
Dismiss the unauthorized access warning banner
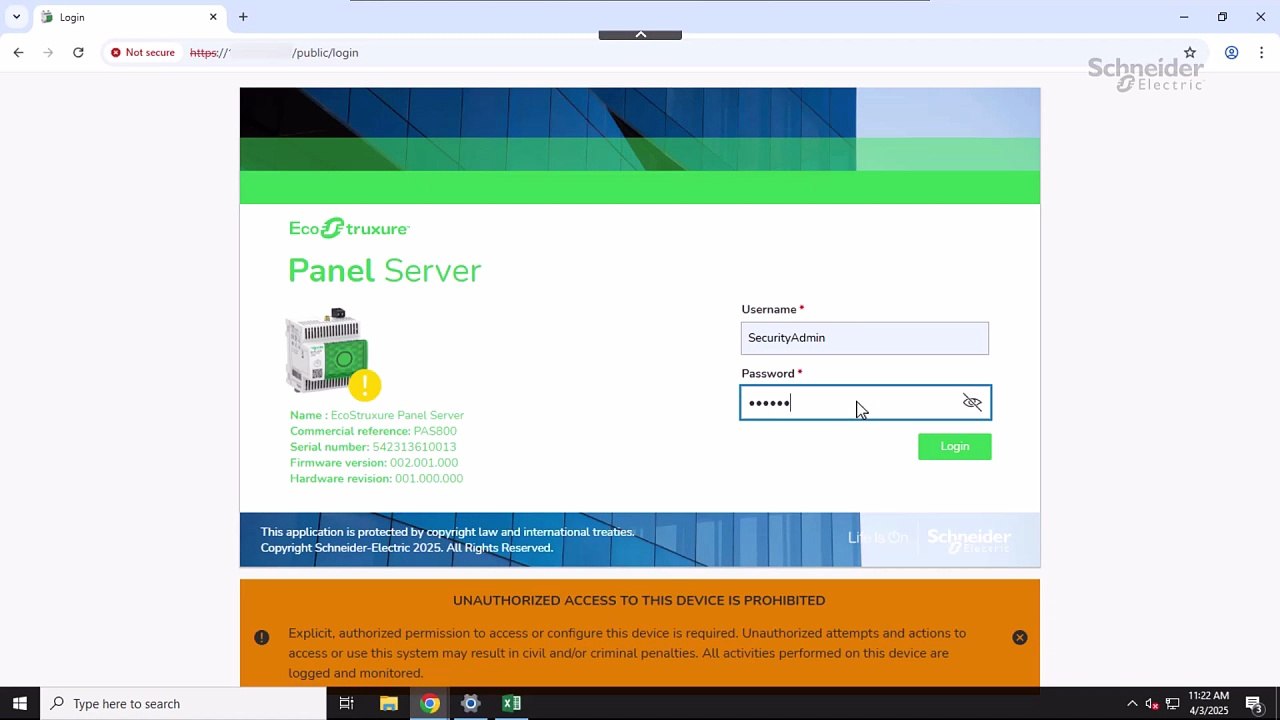coord(1020,637)
